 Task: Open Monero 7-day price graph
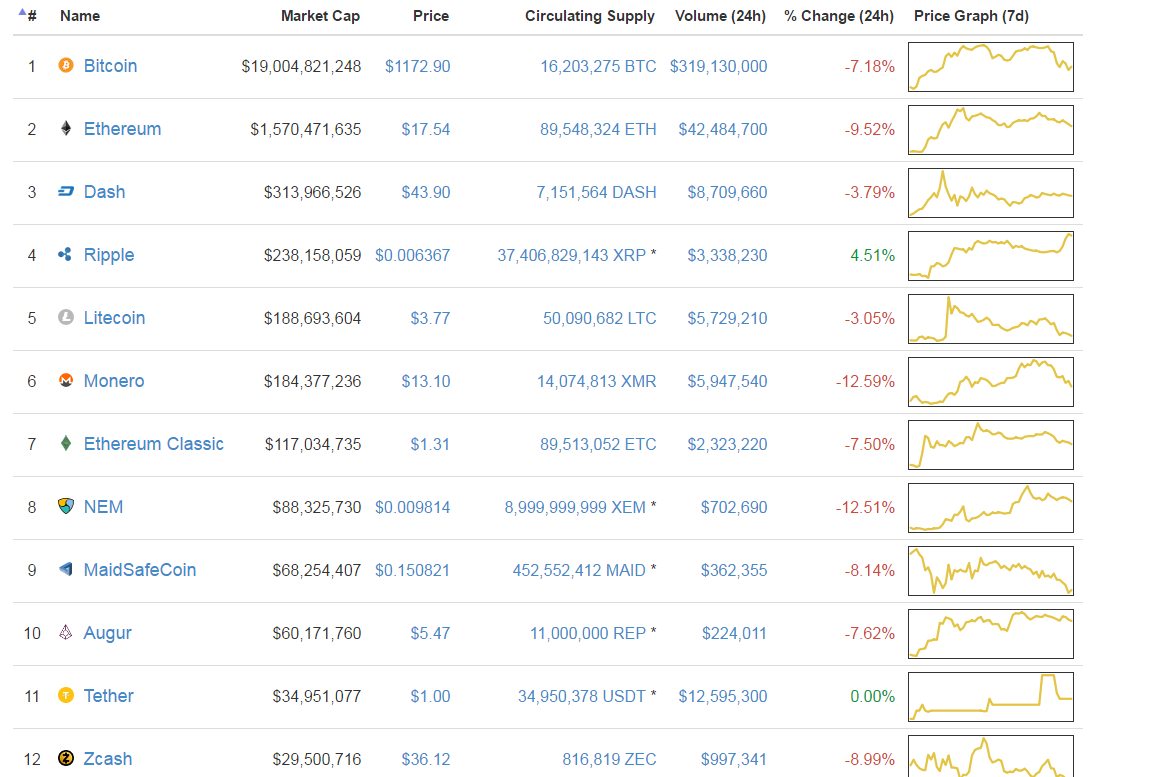point(991,382)
